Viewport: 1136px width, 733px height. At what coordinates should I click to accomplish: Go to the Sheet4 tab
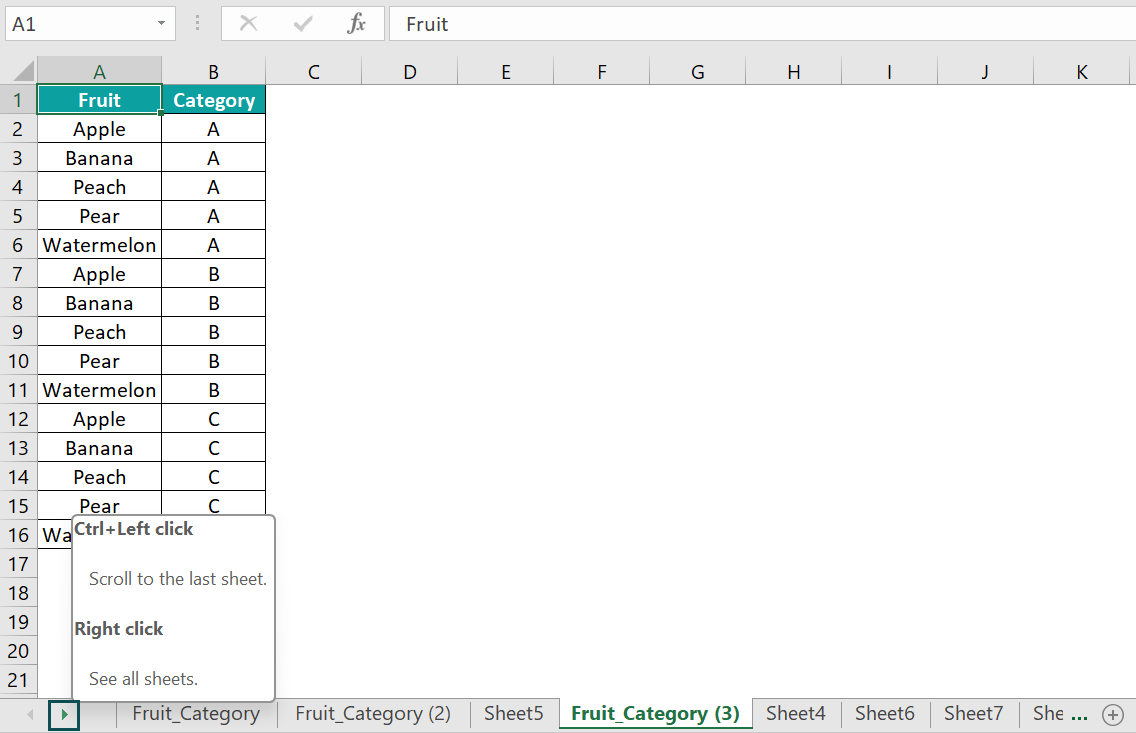pos(796,714)
